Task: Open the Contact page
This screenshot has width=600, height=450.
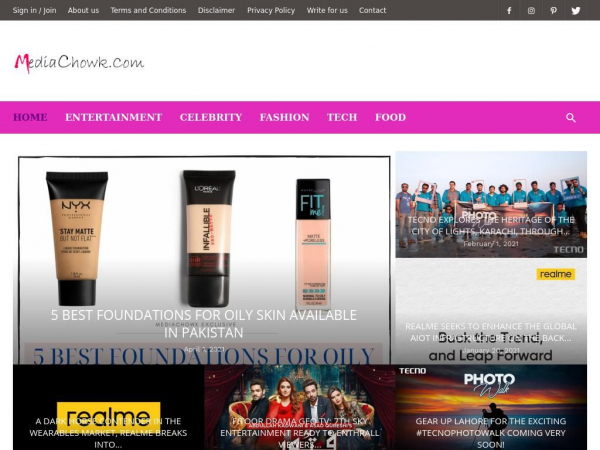Action: coord(372,10)
